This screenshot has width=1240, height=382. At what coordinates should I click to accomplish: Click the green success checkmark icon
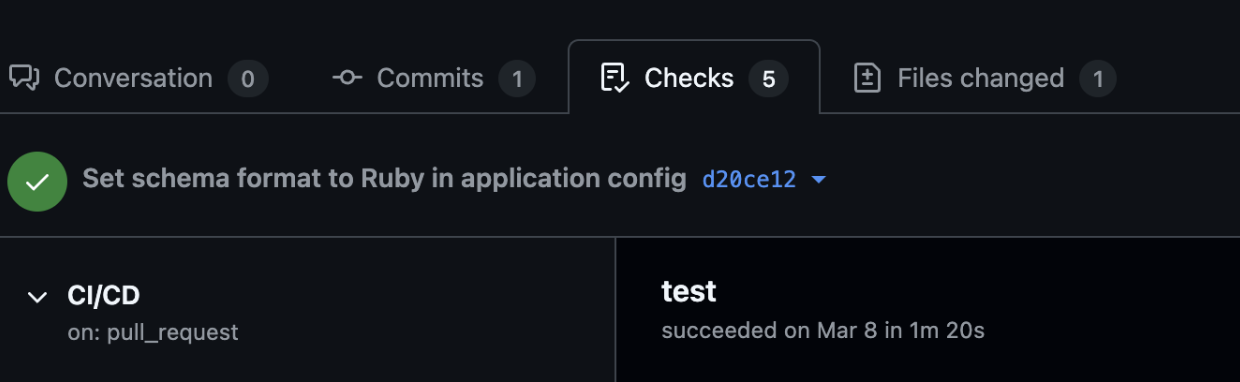click(x=37, y=181)
